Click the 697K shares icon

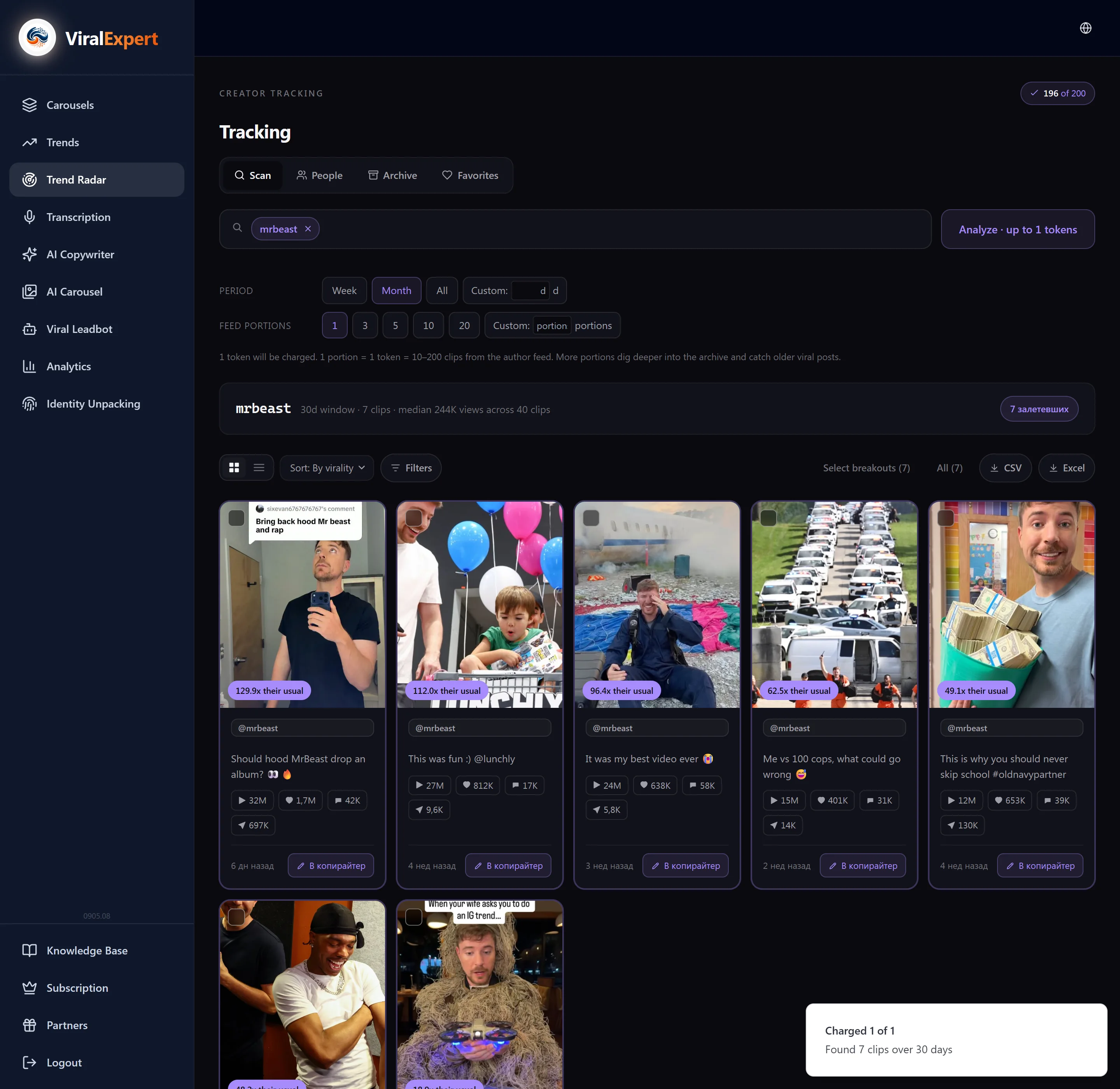click(x=242, y=825)
